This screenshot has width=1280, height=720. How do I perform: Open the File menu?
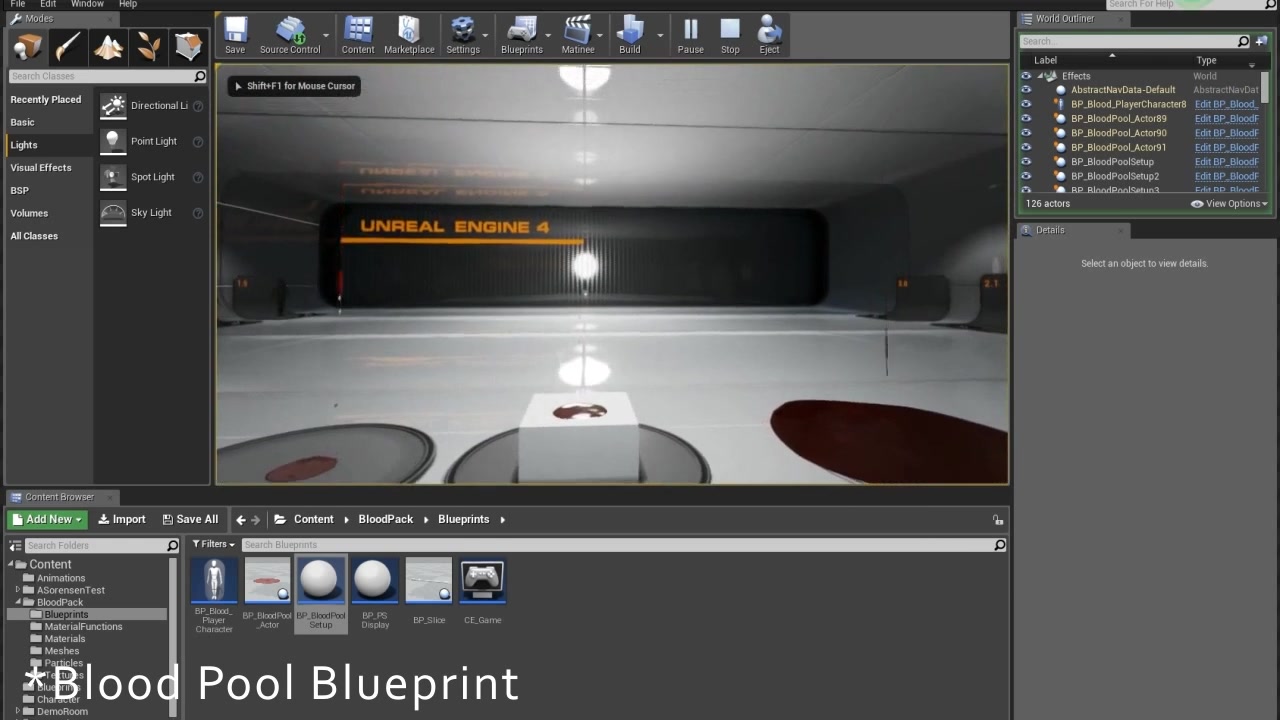[x=18, y=4]
